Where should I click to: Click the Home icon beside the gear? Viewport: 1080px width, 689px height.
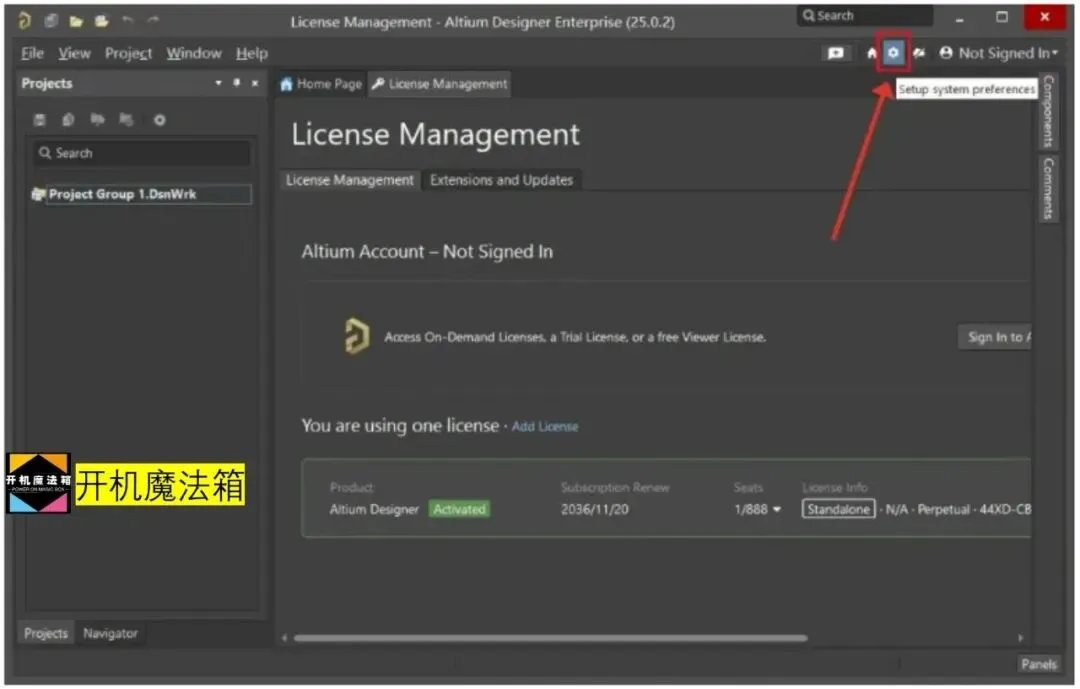click(871, 53)
